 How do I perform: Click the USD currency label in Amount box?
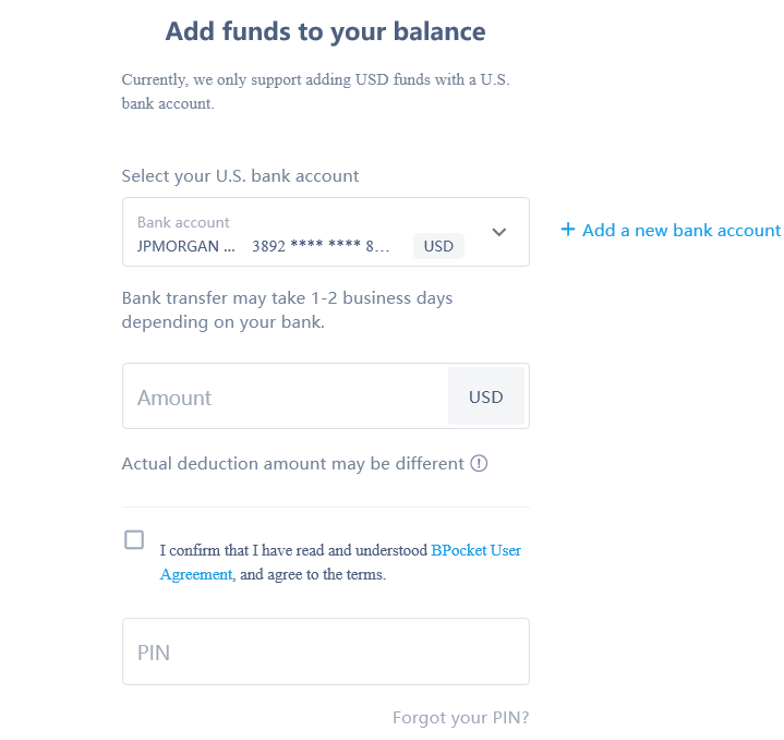[486, 397]
